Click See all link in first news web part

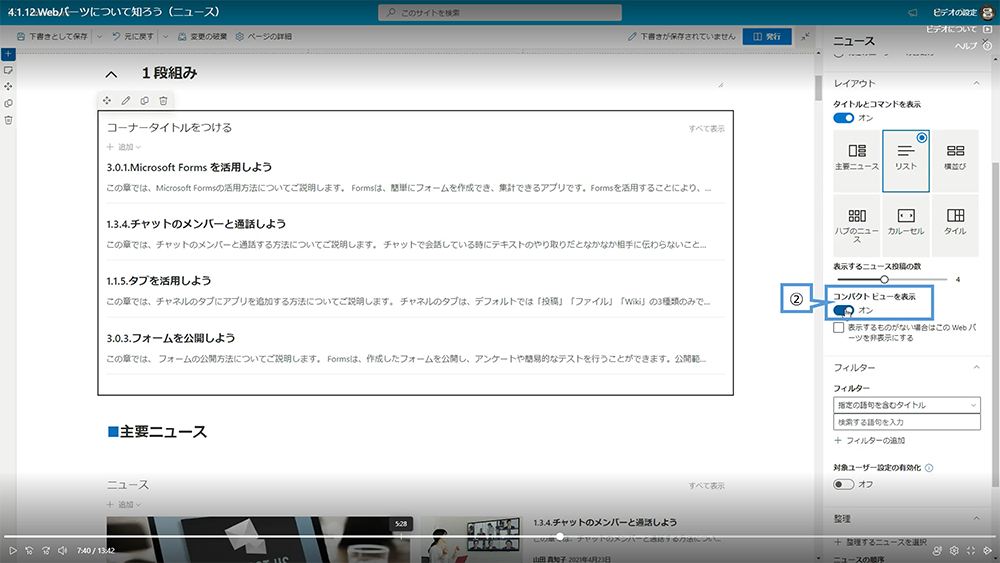coord(706,129)
